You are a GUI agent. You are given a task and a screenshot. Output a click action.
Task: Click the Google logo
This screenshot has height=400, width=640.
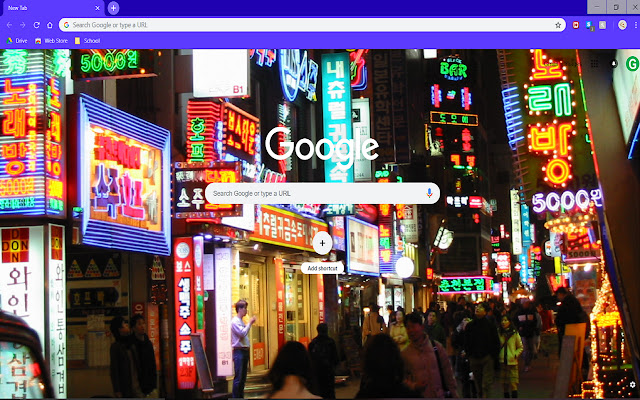[x=322, y=146]
